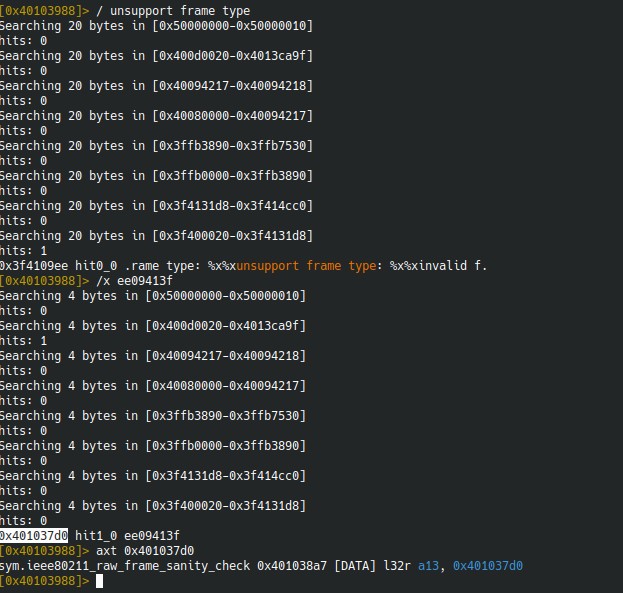The height and width of the screenshot is (593, 623).
Task: Click range '[0x3ffb0000-0x3ffb3890]' in 20 bytes search
Action: pos(233,176)
